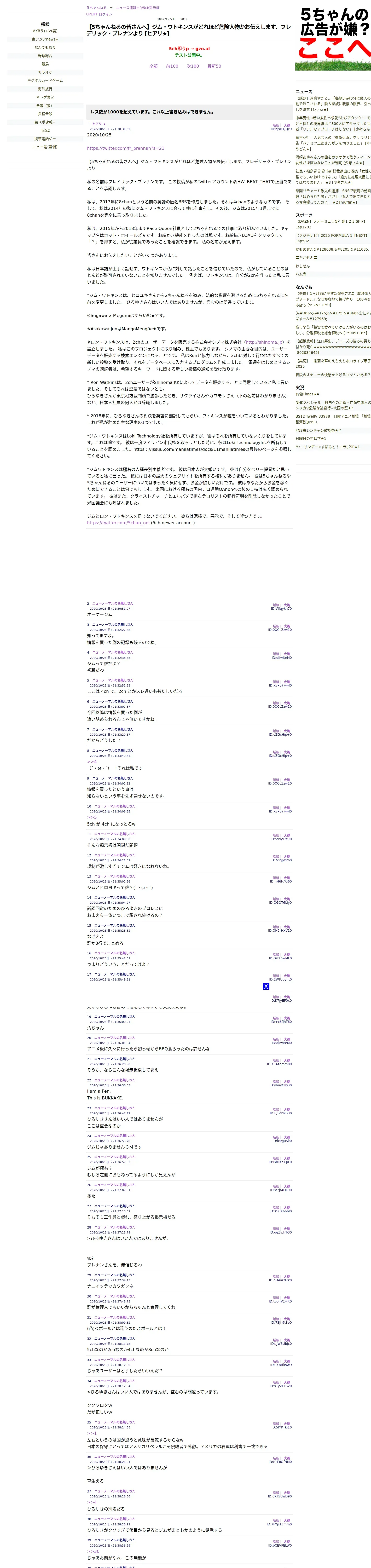Select the 全部 view option
The width and height of the screenshot is (371, 1568).
click(153, 66)
